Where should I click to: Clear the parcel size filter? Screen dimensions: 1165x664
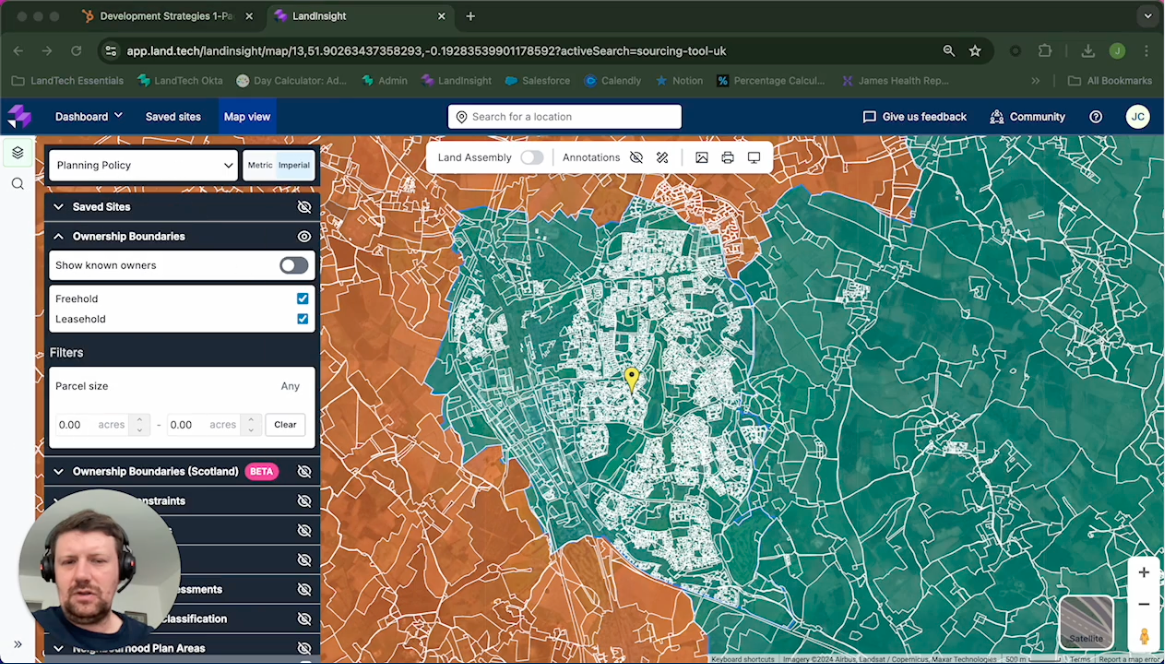pyautogui.click(x=285, y=424)
